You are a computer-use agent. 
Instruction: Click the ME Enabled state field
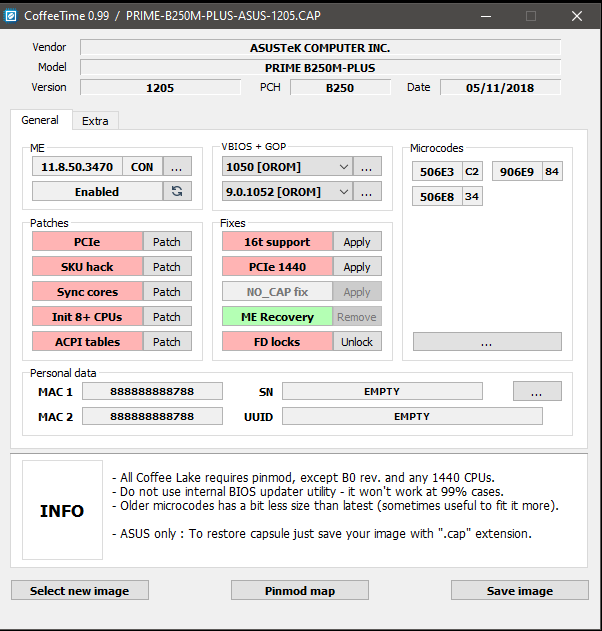click(97, 192)
